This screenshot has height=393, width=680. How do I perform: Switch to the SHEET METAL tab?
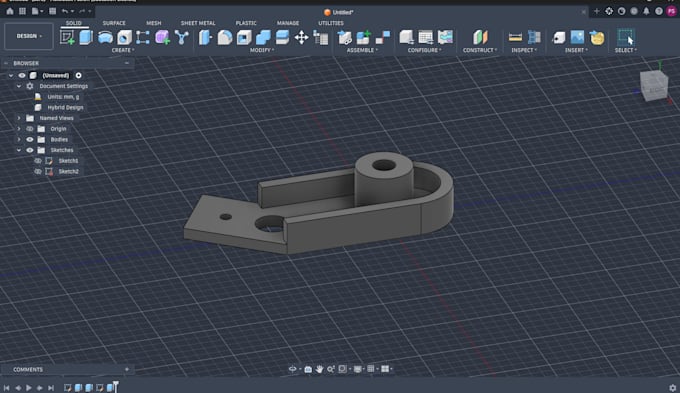pos(198,23)
